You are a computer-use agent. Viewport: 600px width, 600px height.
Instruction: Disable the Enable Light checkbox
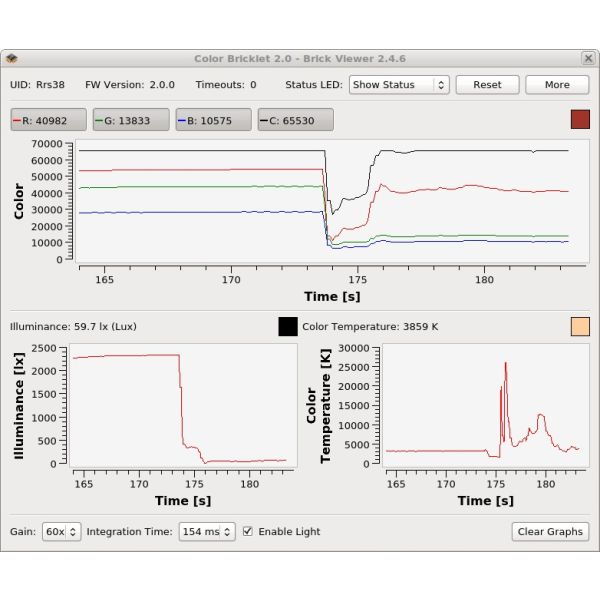[x=248, y=531]
